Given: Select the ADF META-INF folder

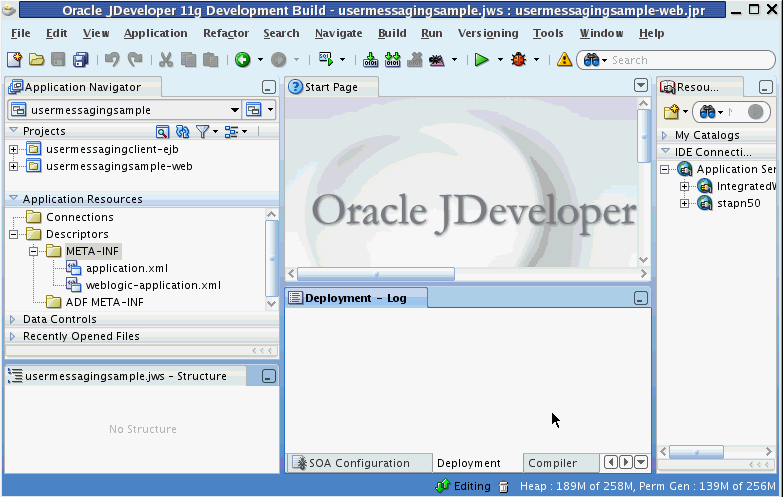Looking at the screenshot, I should (x=105, y=302).
